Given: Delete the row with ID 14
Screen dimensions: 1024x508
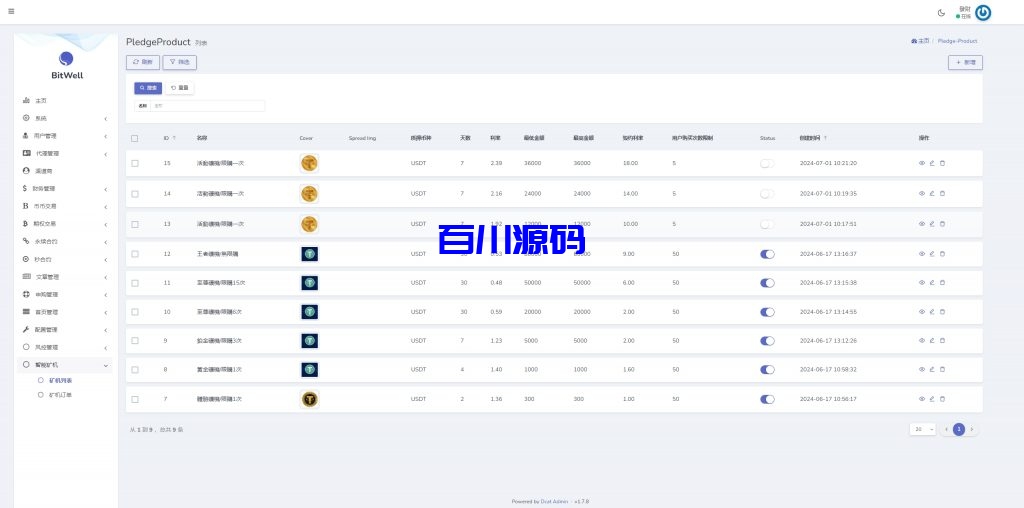Looking at the screenshot, I should (942, 193).
